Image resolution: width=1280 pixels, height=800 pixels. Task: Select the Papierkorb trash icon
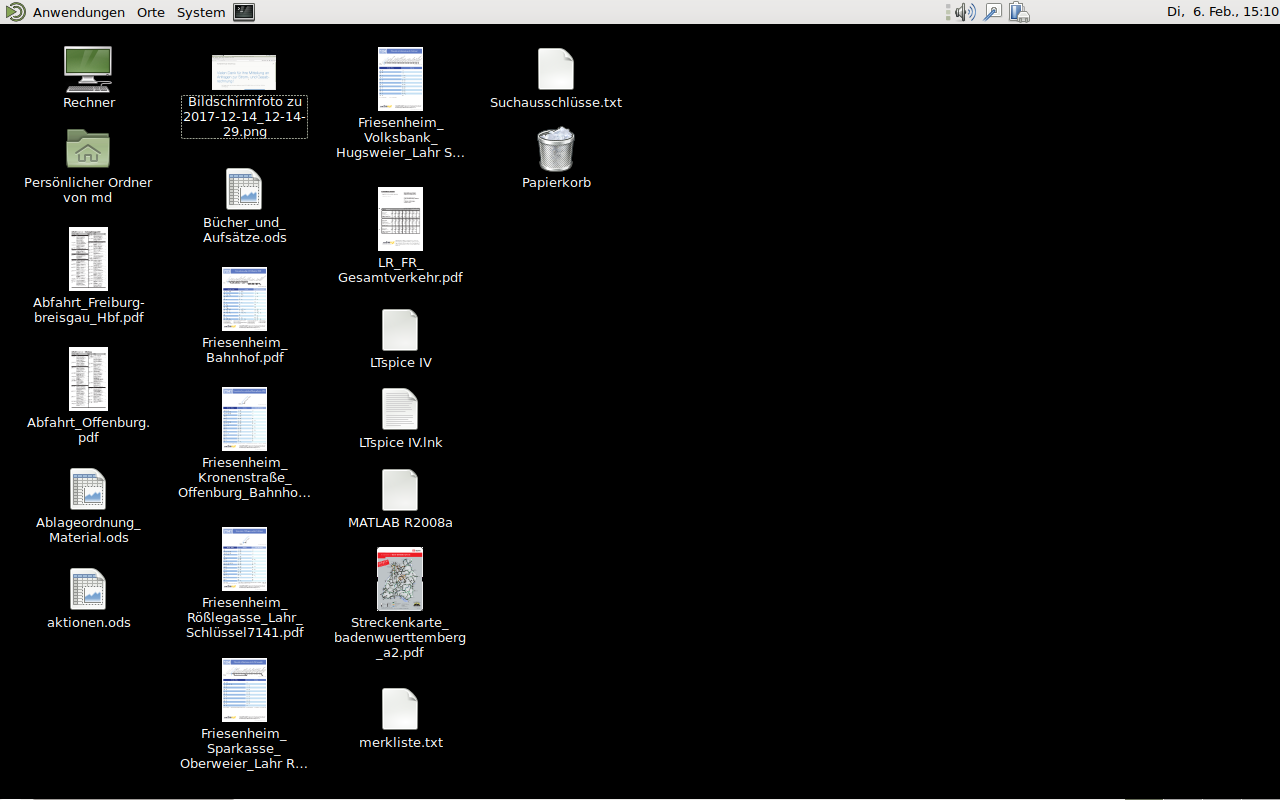(556, 149)
